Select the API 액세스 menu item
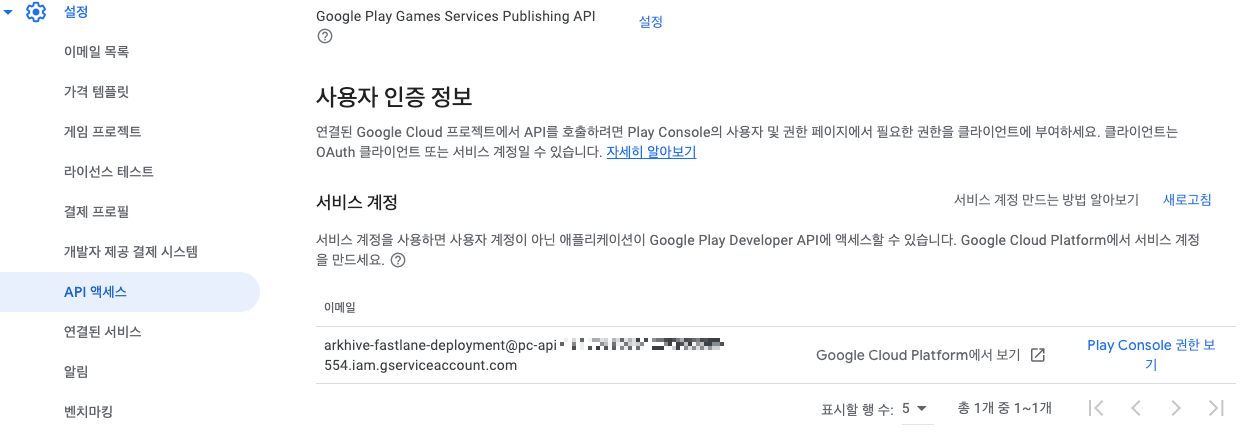This screenshot has width=1249, height=438. pyautogui.click(x=129, y=292)
